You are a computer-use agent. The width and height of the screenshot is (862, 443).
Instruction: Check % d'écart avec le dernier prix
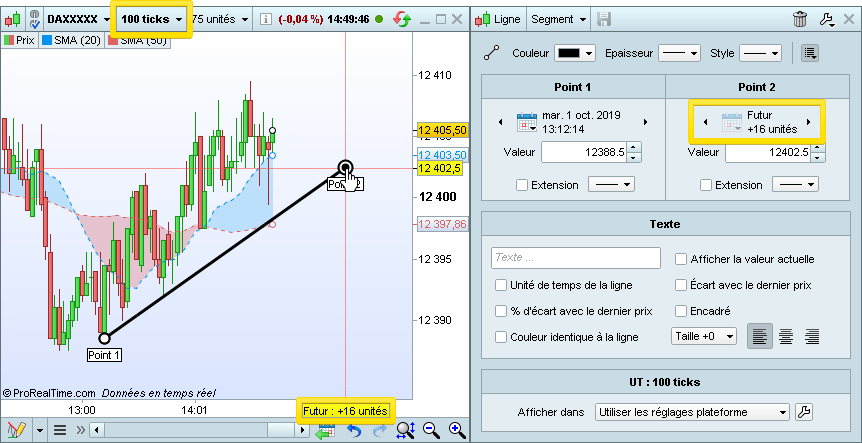coord(500,311)
